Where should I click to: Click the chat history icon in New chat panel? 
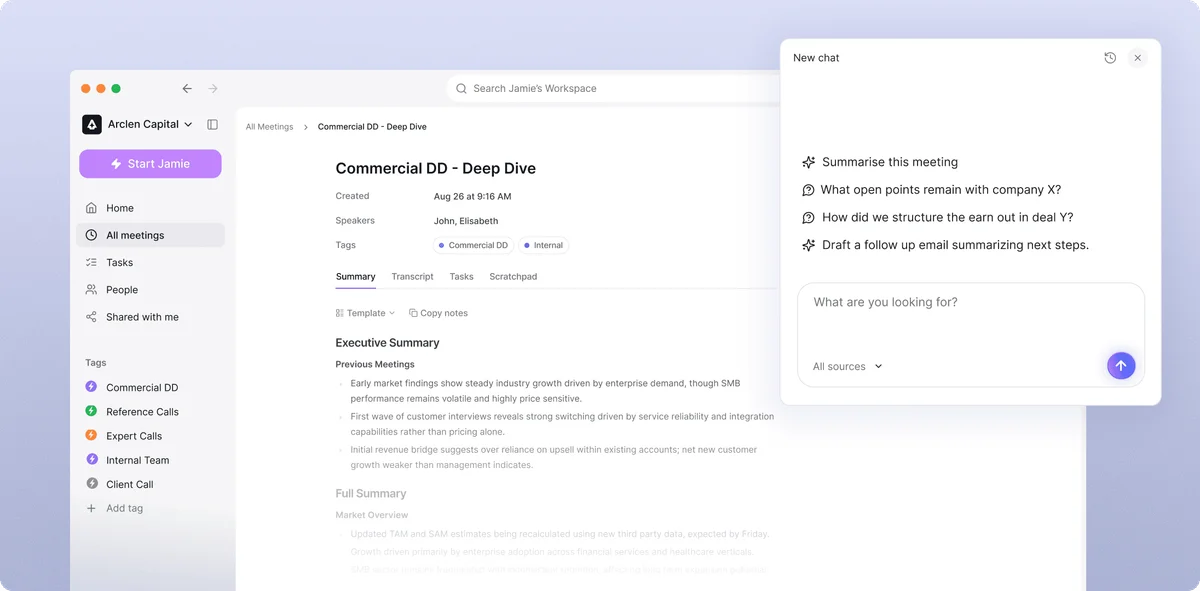[x=1109, y=57]
